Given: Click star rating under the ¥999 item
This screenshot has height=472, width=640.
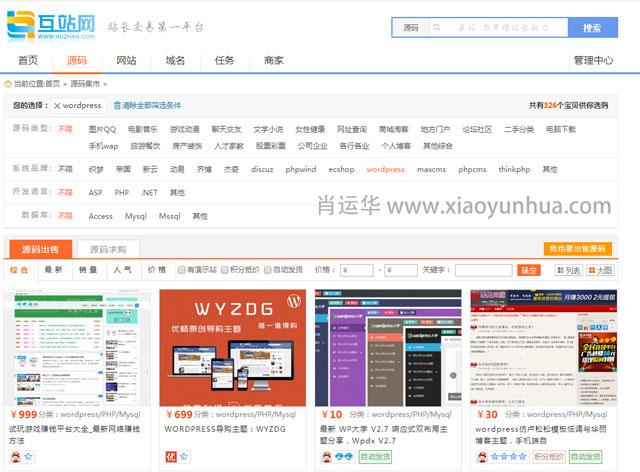Looking at the screenshot, I should pos(28,456).
